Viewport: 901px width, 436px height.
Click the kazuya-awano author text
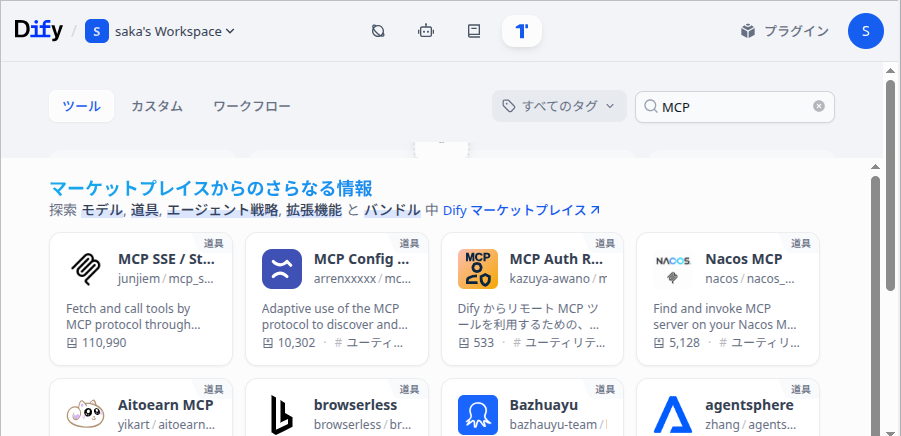(550, 279)
